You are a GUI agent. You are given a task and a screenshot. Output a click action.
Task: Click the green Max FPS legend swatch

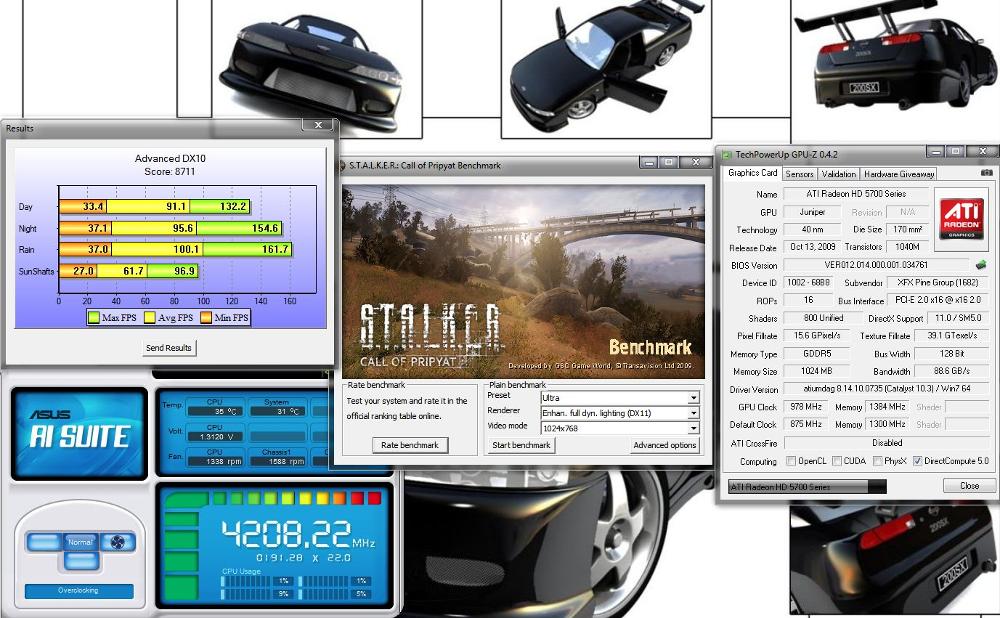94,317
